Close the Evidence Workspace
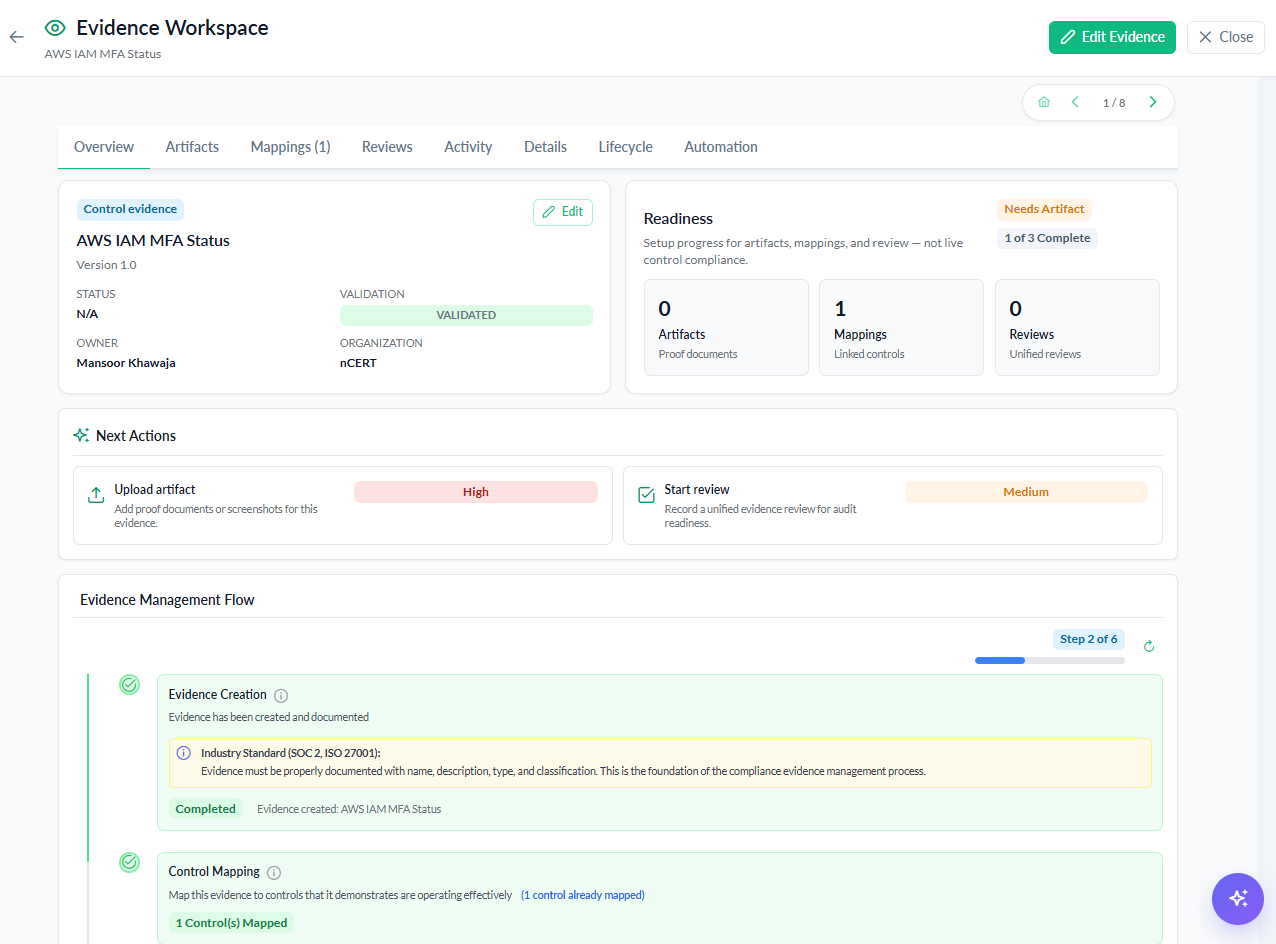This screenshot has width=1276, height=944. 1226,37
